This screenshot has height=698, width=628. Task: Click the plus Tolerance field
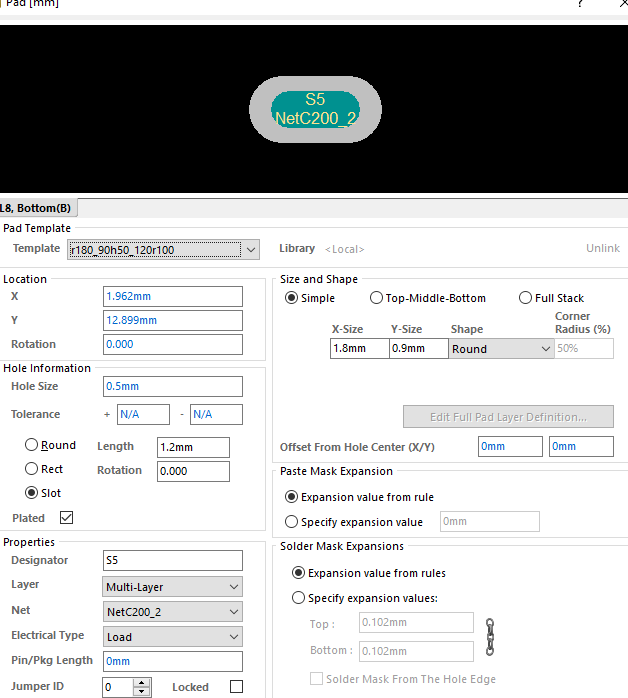pyautogui.click(x=143, y=414)
